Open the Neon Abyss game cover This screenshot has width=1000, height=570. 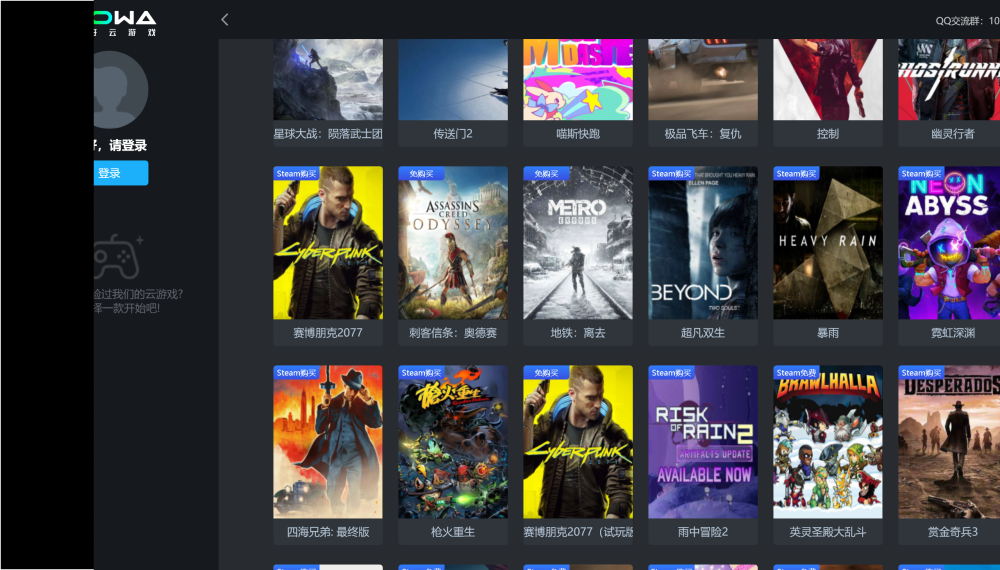[949, 243]
